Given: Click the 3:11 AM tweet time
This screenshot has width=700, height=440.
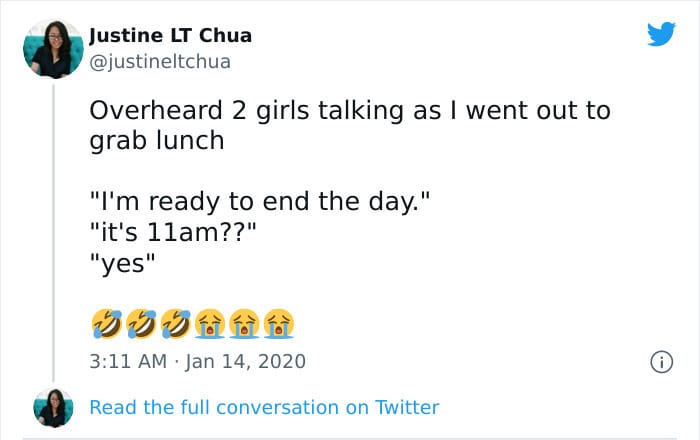Looking at the screenshot, I should 129,360.
